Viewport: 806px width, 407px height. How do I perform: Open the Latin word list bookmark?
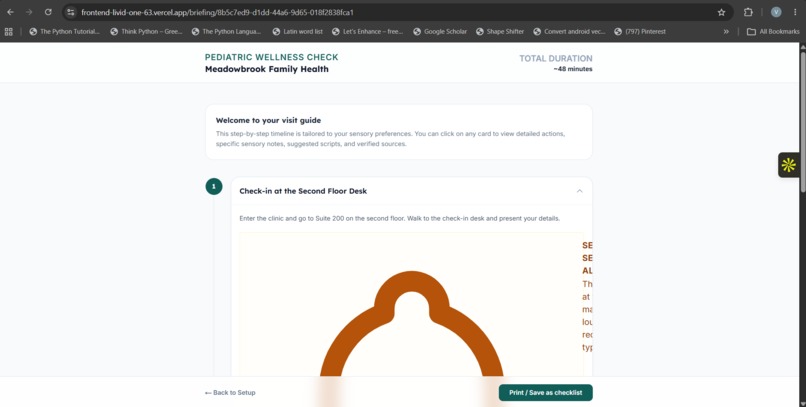(x=298, y=31)
